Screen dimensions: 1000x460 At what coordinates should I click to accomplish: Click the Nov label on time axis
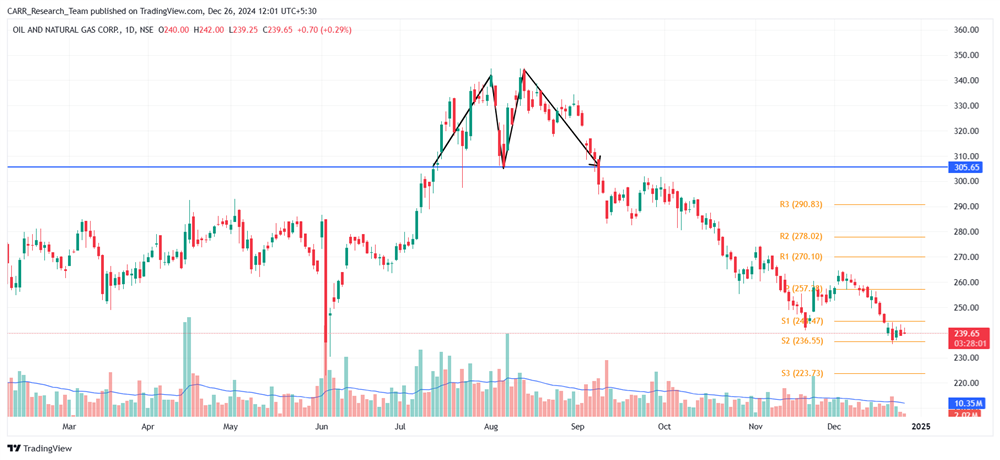coord(756,426)
